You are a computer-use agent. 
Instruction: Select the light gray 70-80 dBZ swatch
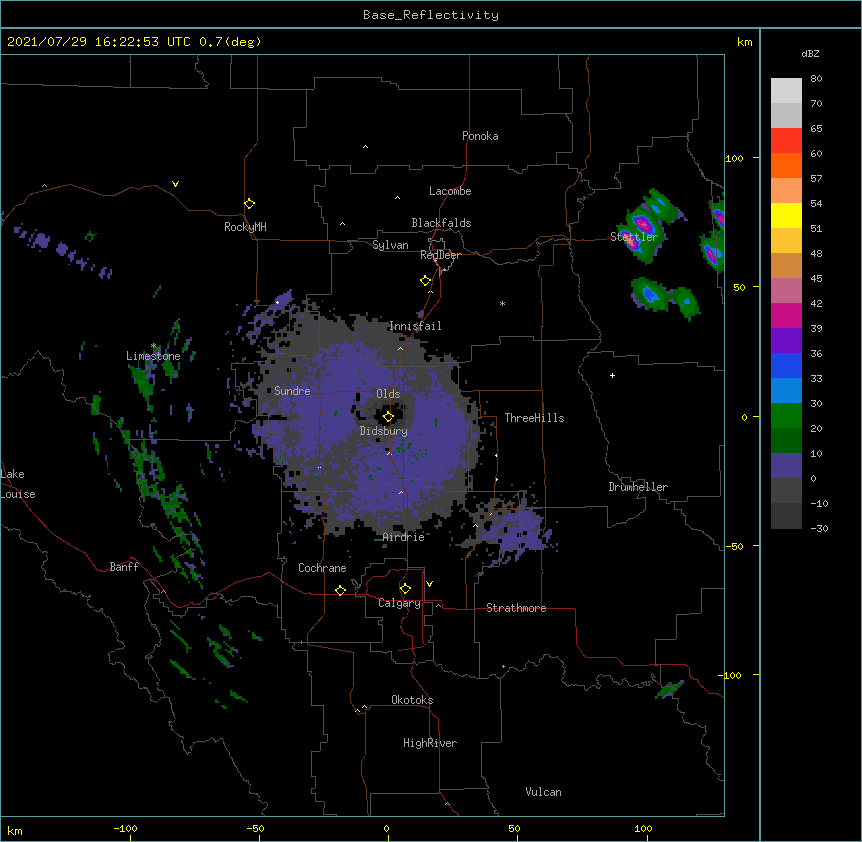tap(786, 91)
